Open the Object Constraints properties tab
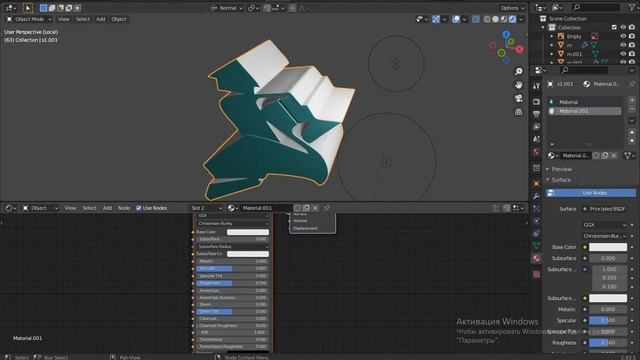The image size is (640, 360). pos(536,233)
